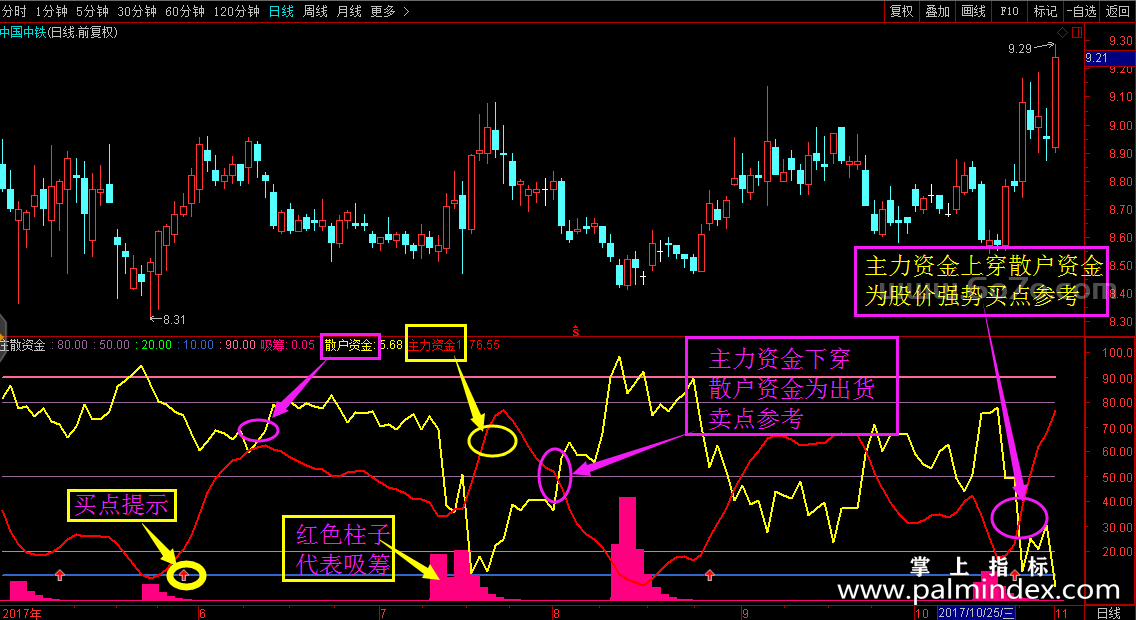
Task: Switch to 5分钟 period
Action: pyautogui.click(x=94, y=11)
